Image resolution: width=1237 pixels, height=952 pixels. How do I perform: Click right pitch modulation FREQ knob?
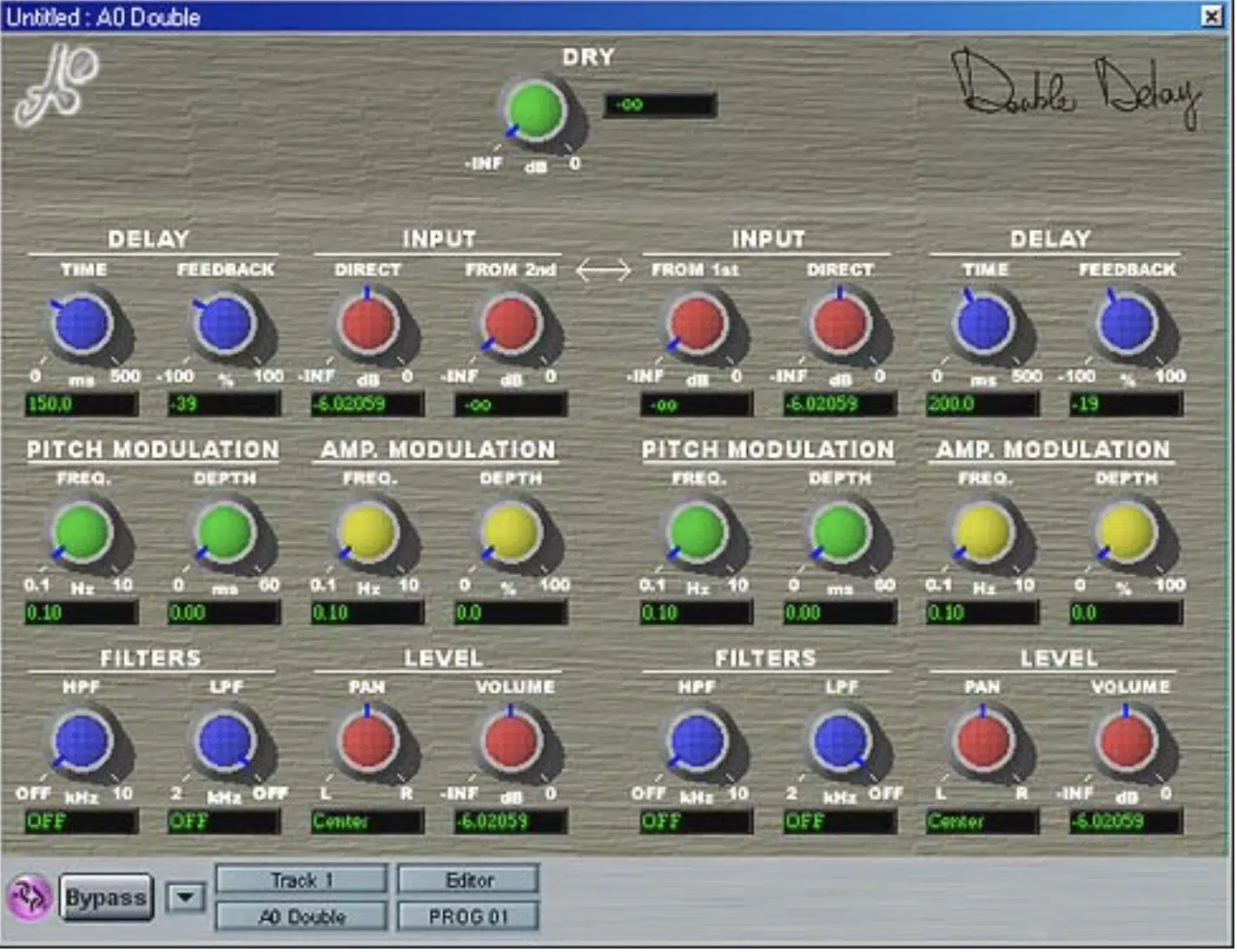697,532
